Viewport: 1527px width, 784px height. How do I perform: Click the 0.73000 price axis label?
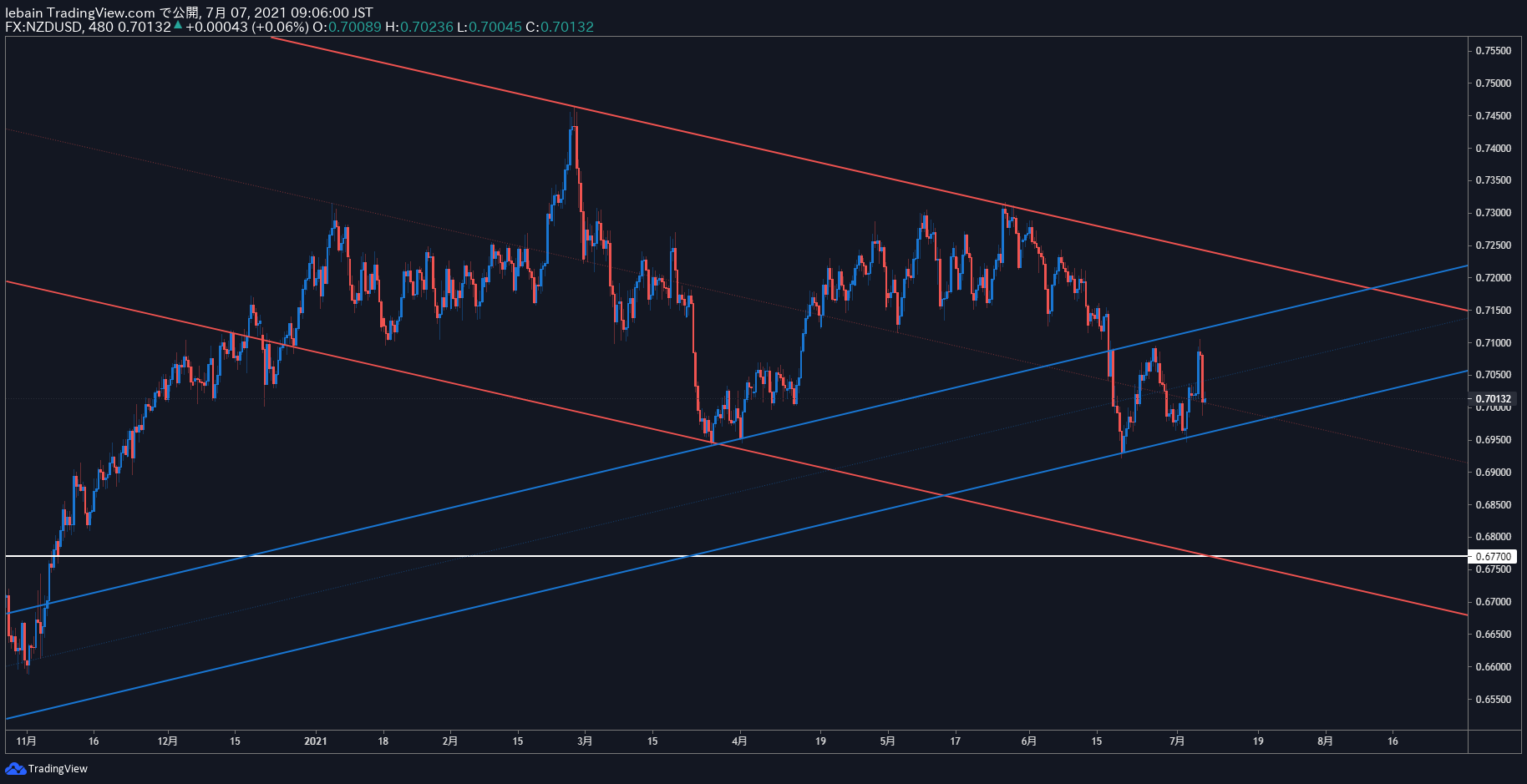(x=1494, y=213)
